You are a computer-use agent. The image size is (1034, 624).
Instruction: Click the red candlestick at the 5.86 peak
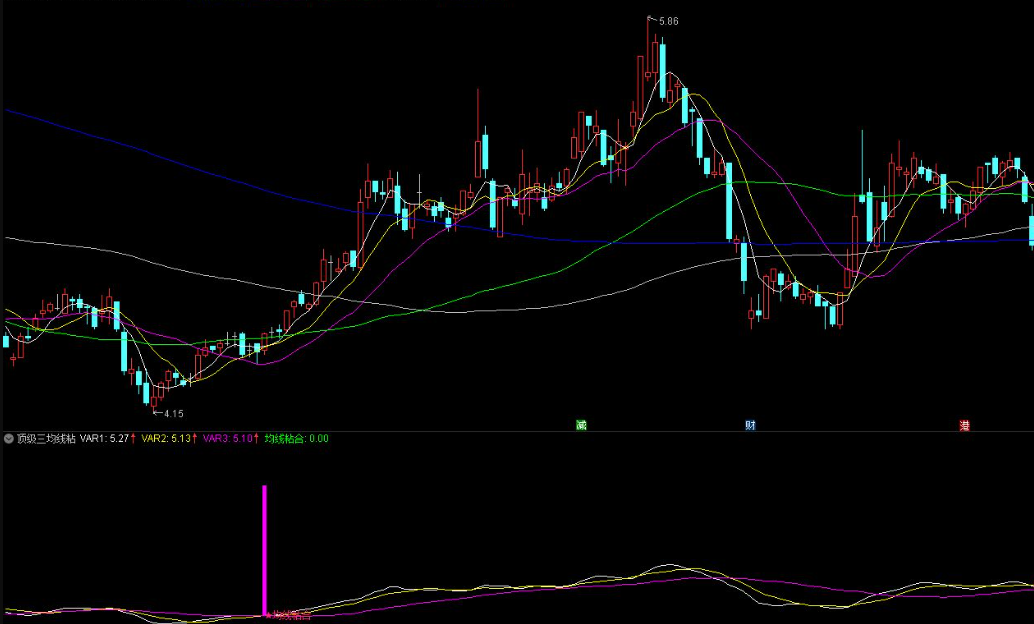pyautogui.click(x=649, y=49)
